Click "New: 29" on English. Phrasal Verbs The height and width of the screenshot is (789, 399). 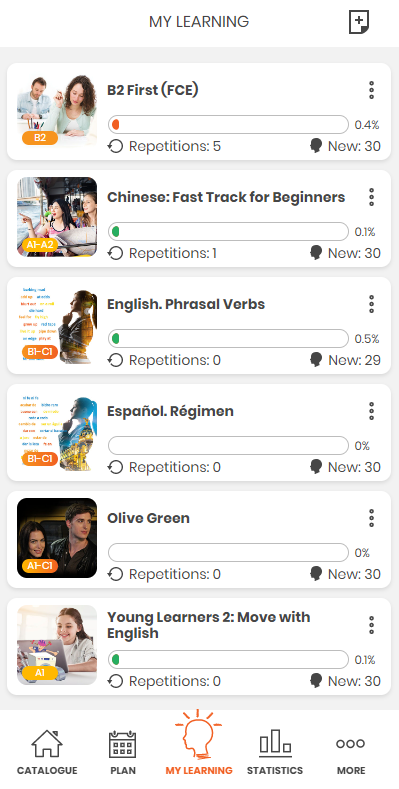[354, 360]
